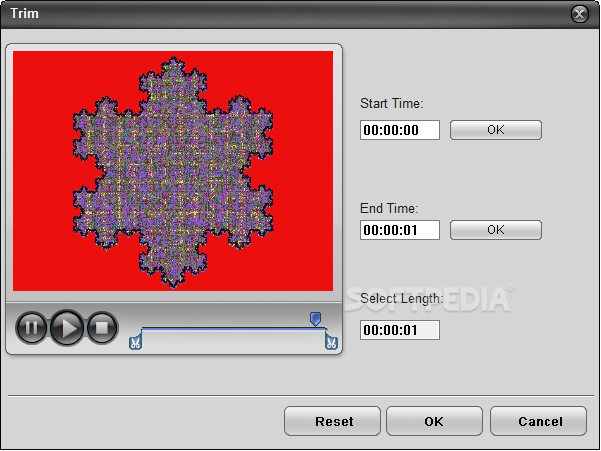Click the blue playhead slider thumb
Screen dimensions: 601x451
tap(315, 319)
